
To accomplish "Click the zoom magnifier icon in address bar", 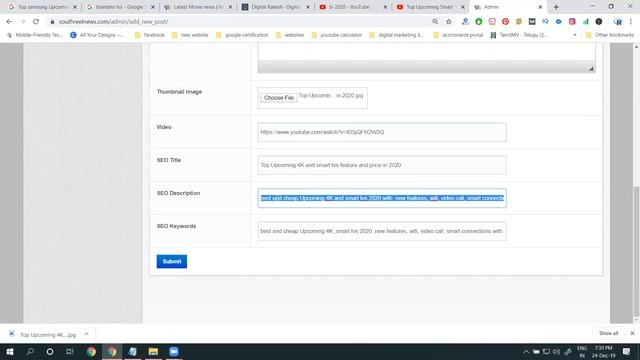I will tap(435, 22).
